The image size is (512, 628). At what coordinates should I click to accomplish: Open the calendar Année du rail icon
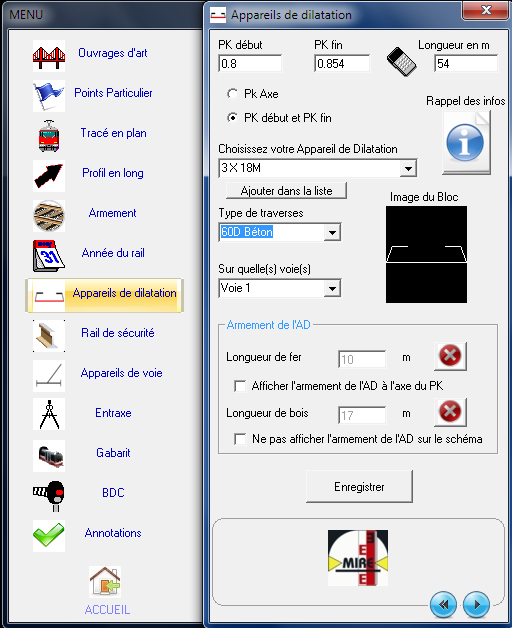(49, 256)
